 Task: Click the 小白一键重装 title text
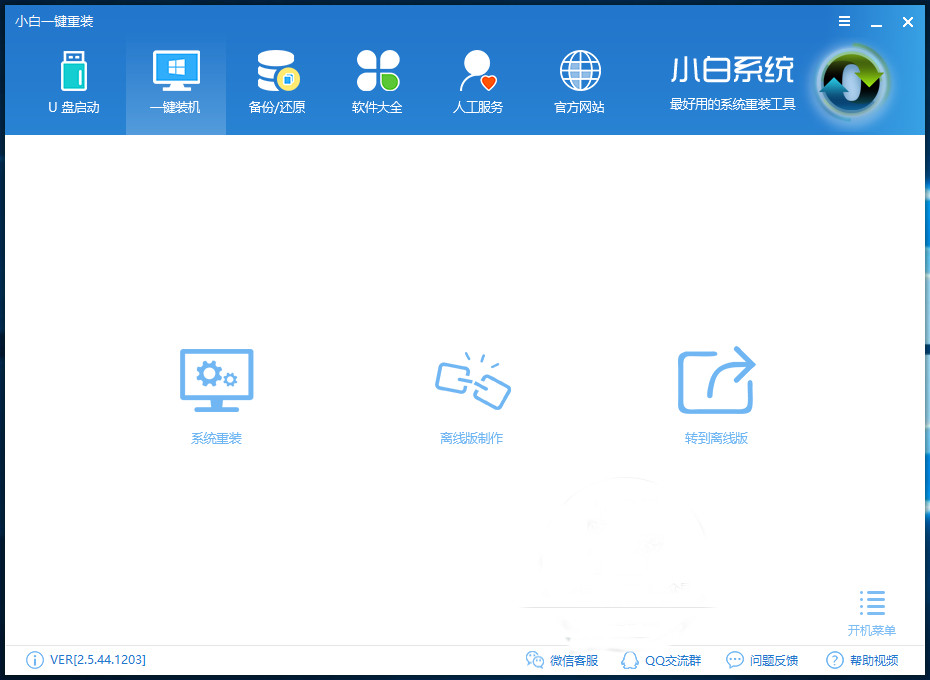coord(54,21)
